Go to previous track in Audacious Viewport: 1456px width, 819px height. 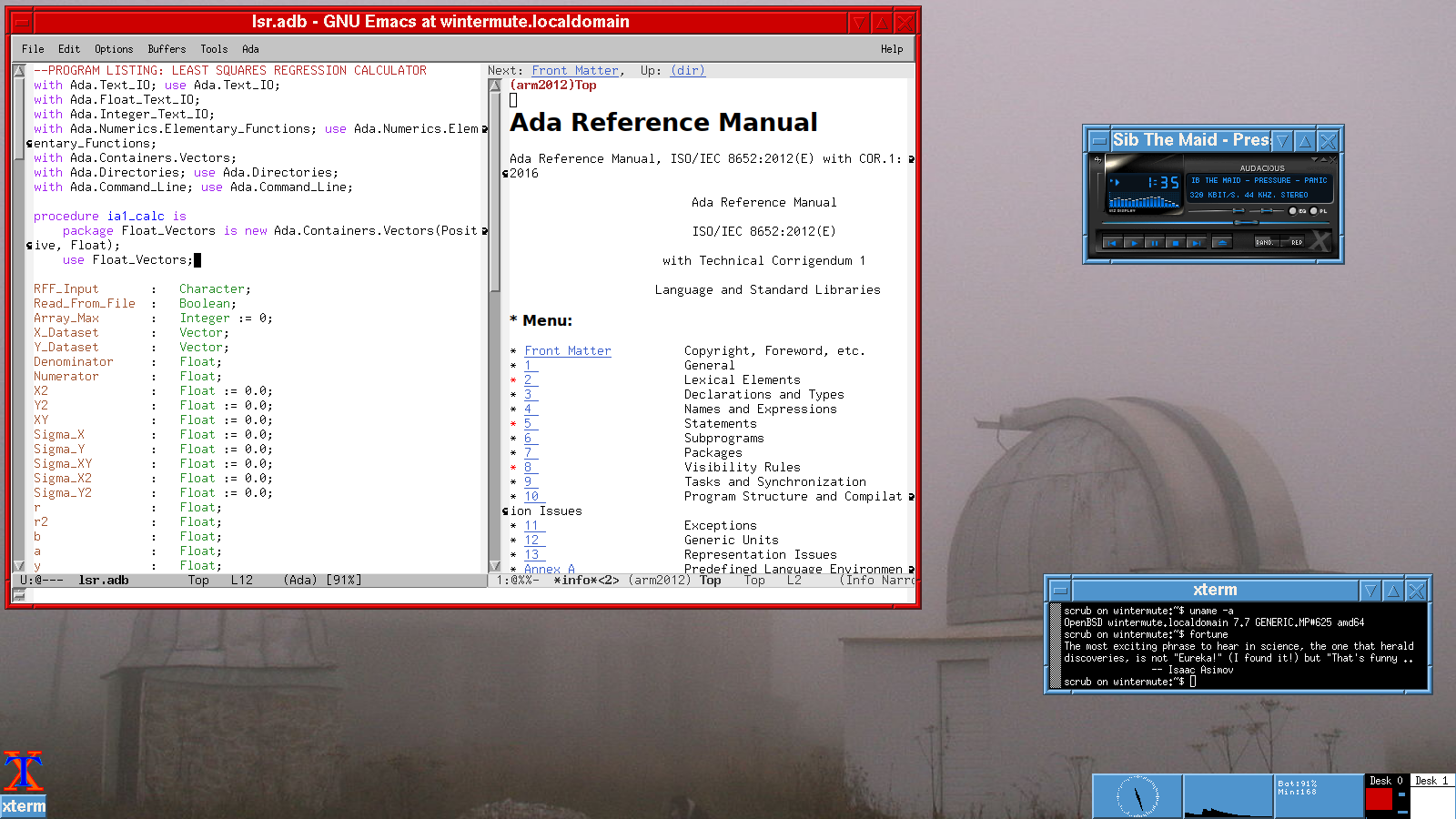[x=1111, y=243]
